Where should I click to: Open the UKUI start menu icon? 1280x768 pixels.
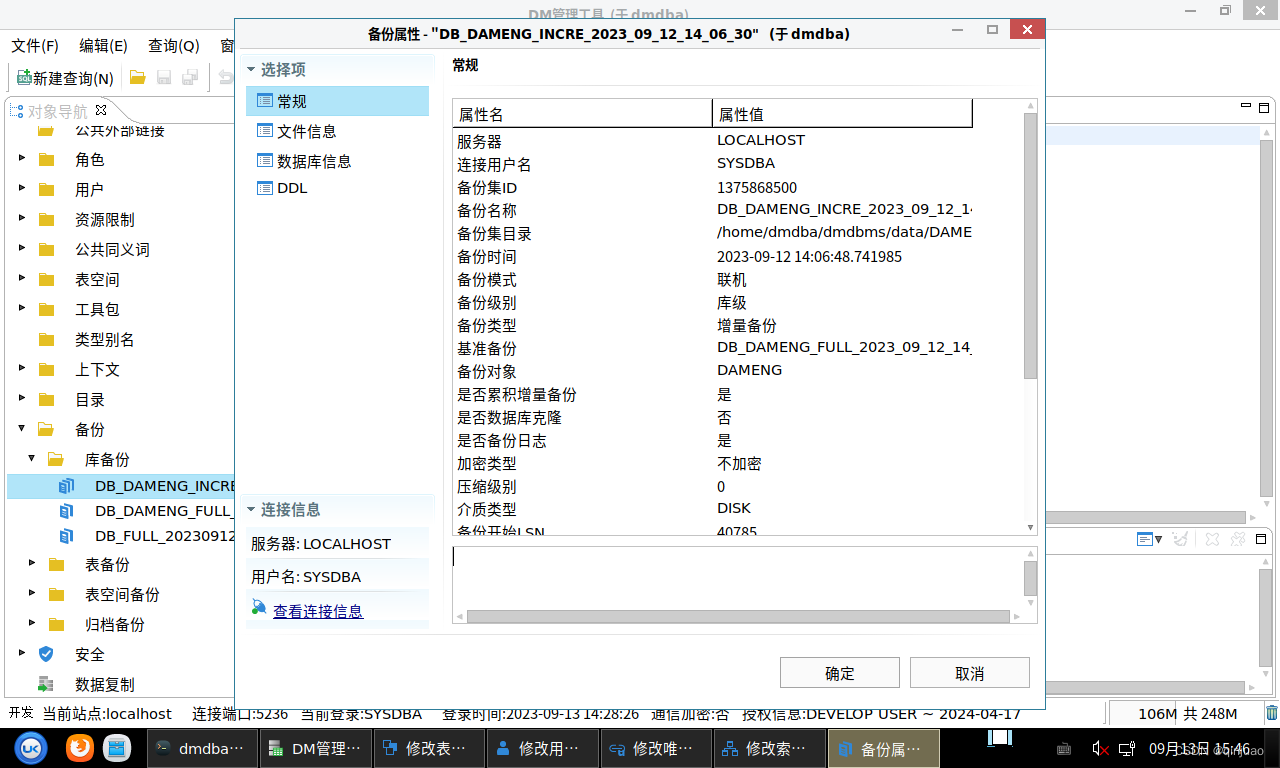(x=31, y=748)
